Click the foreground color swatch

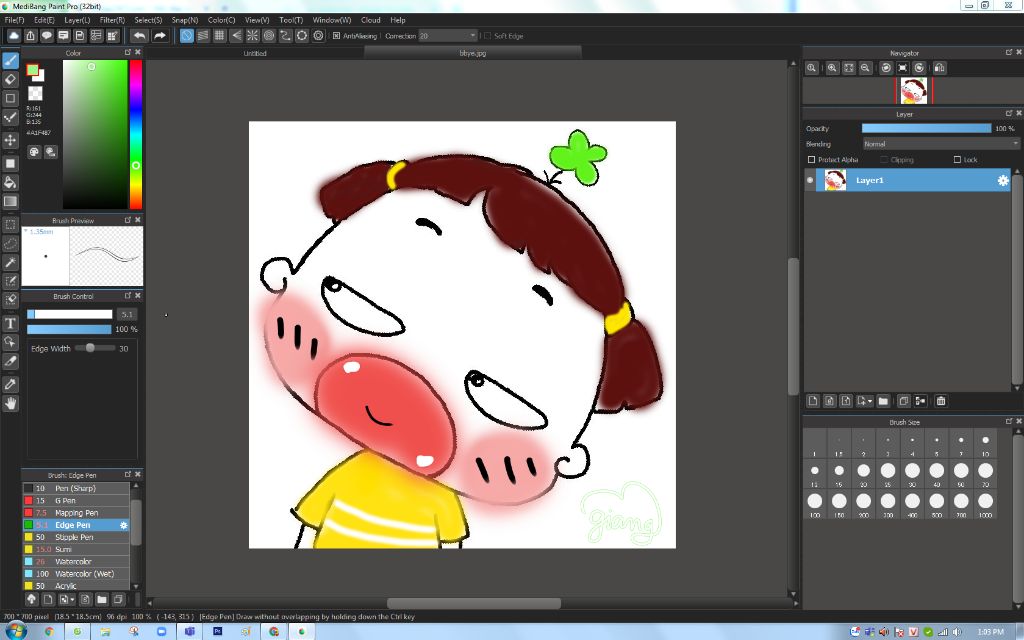coord(32,70)
